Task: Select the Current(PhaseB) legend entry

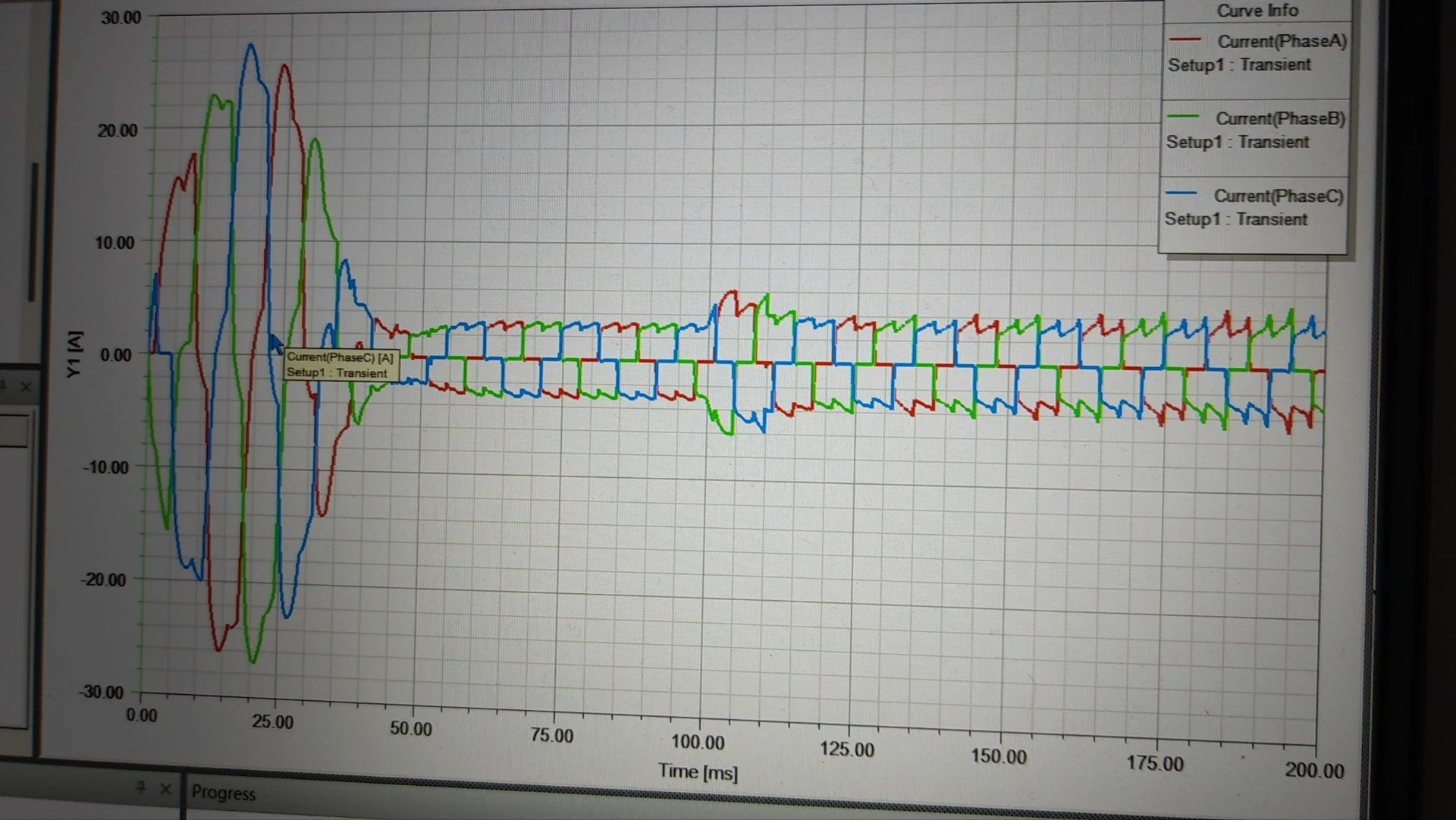Action: point(1280,118)
